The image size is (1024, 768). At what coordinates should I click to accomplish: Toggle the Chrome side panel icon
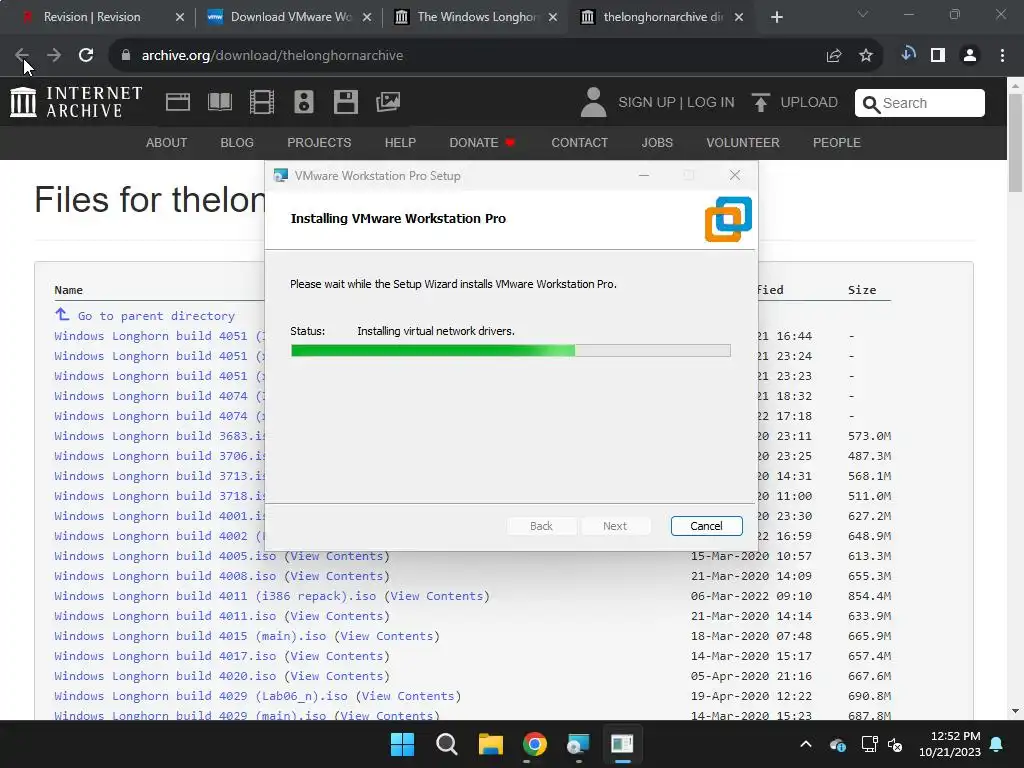[x=938, y=56]
